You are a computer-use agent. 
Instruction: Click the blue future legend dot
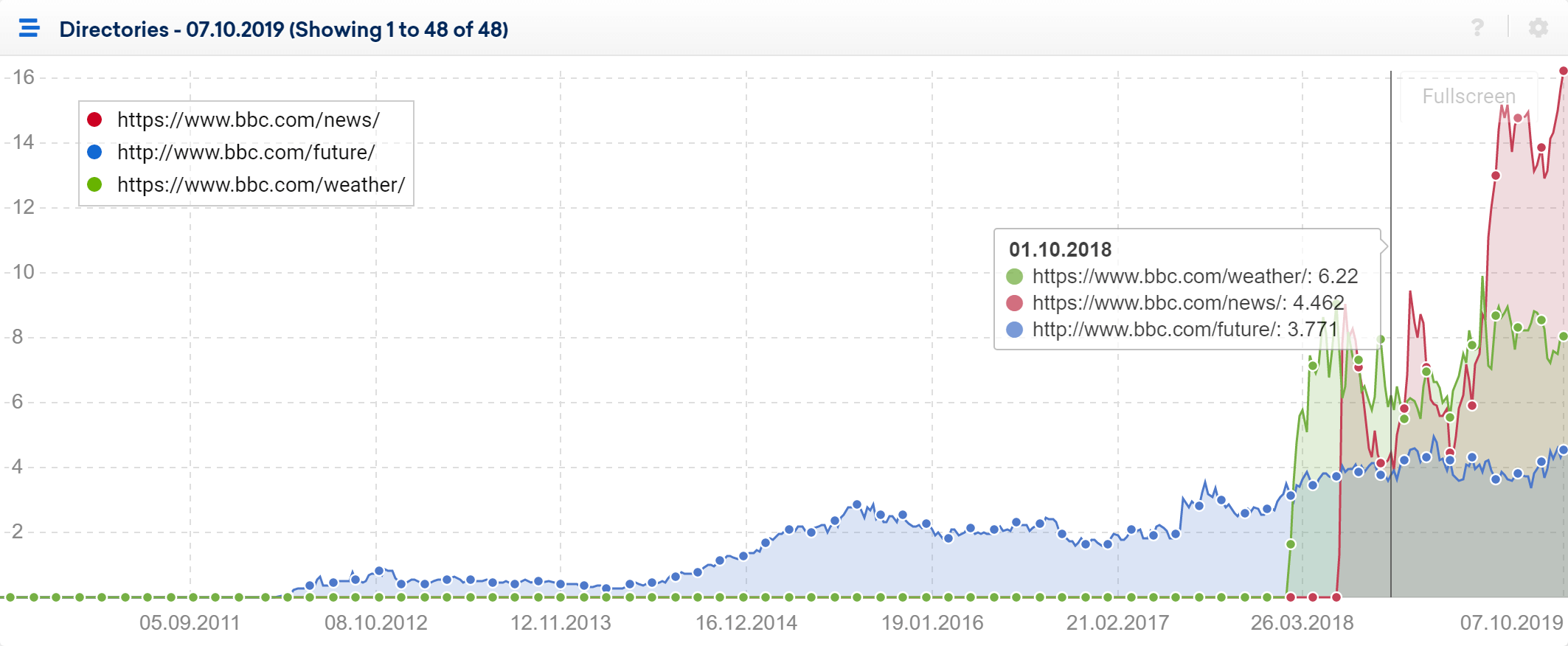click(94, 152)
